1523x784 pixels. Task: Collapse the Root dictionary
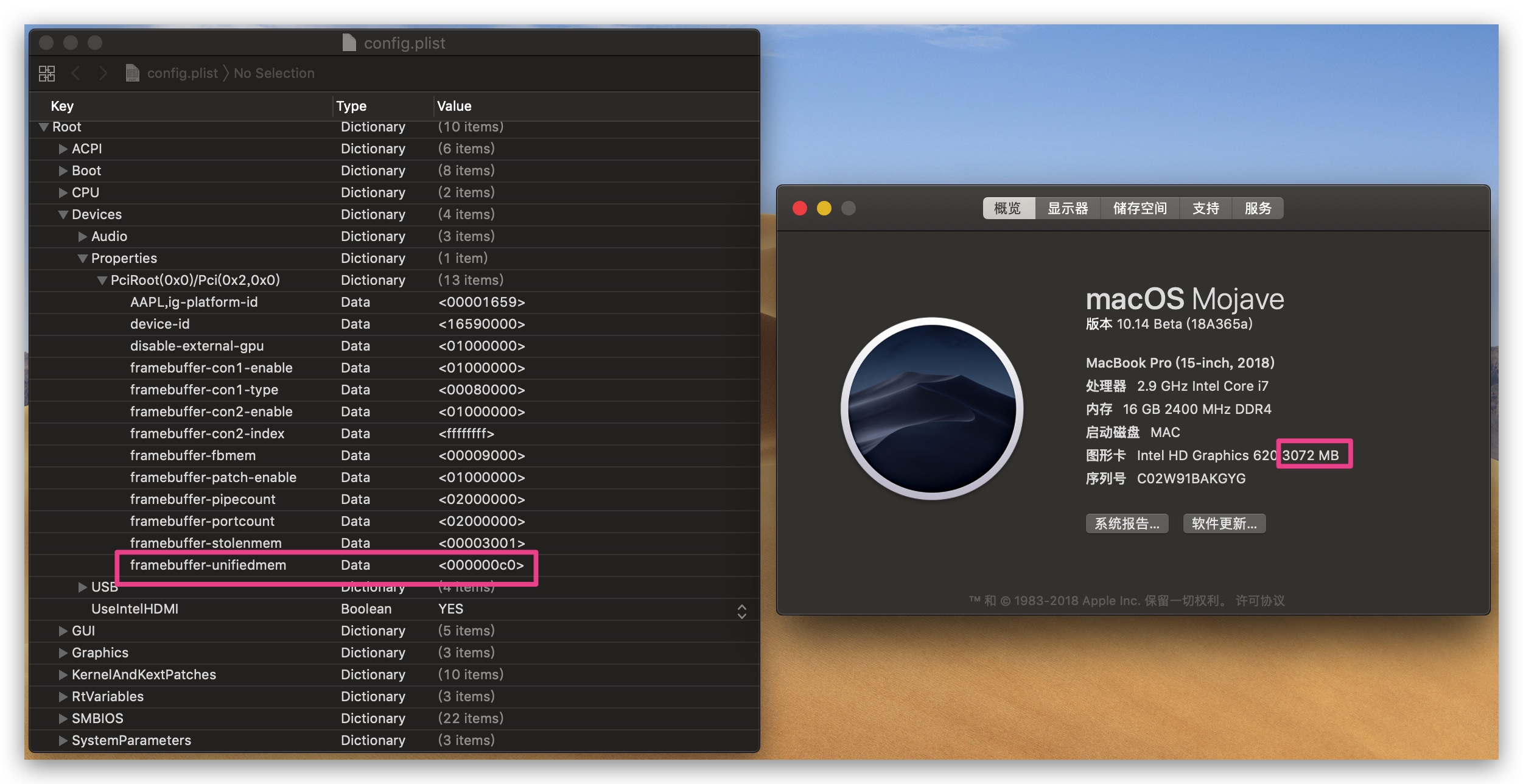(x=43, y=127)
